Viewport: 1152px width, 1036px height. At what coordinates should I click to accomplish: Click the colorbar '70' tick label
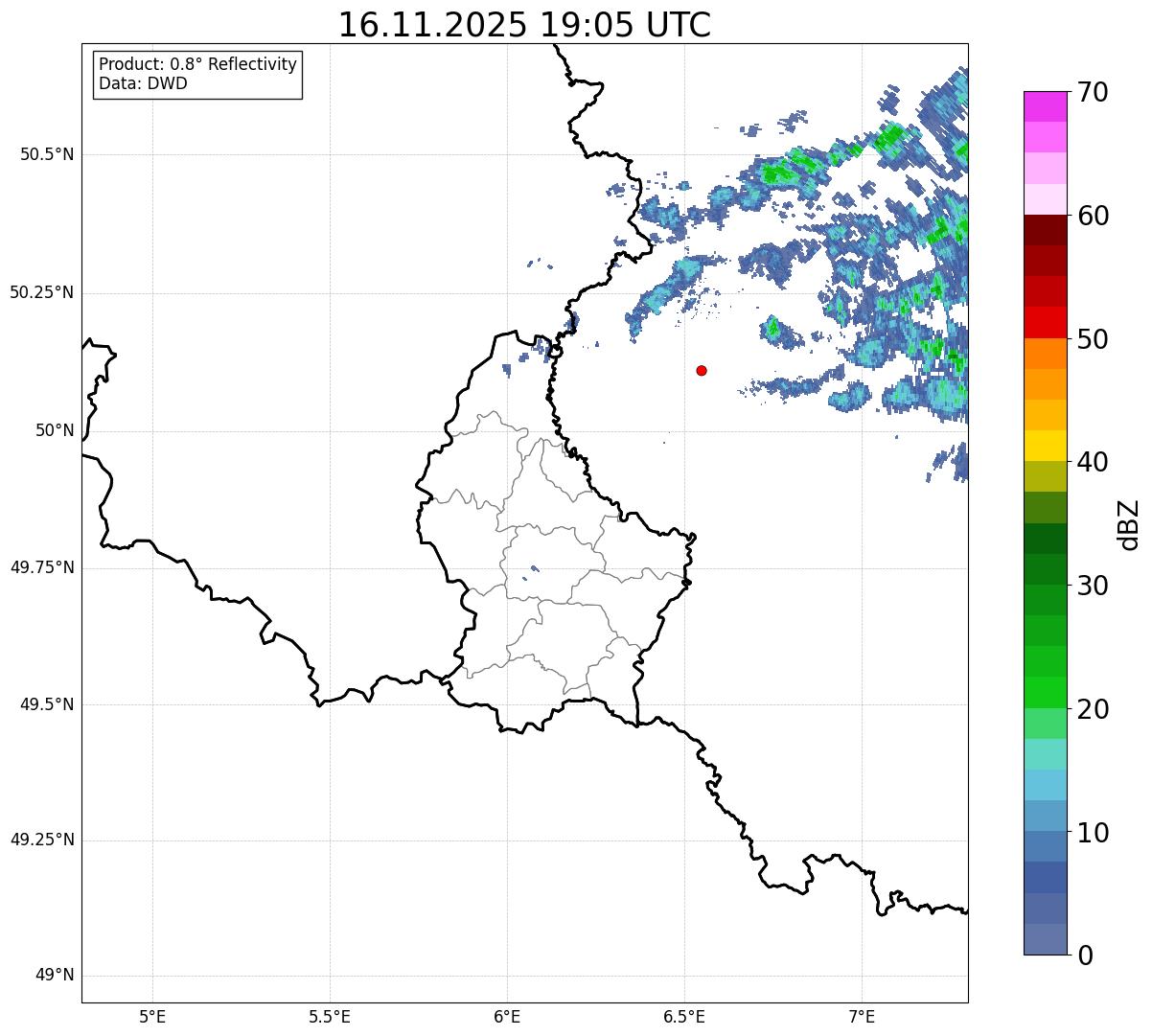tap(1093, 92)
